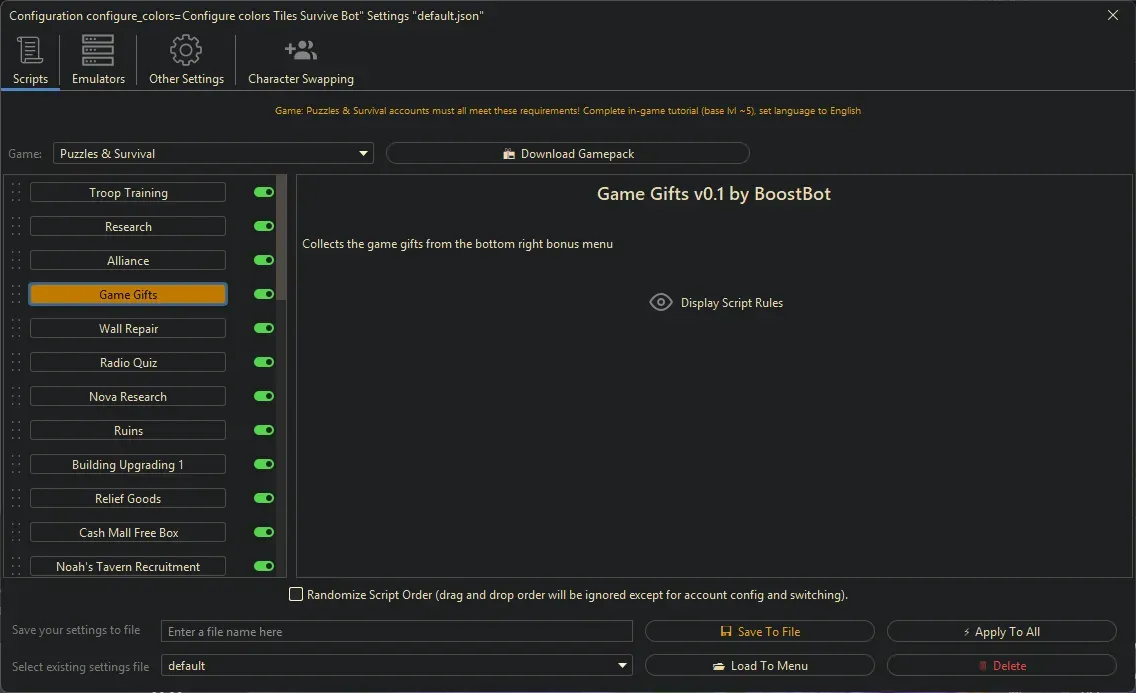
Task: Select the Nova Research script
Action: pos(128,397)
